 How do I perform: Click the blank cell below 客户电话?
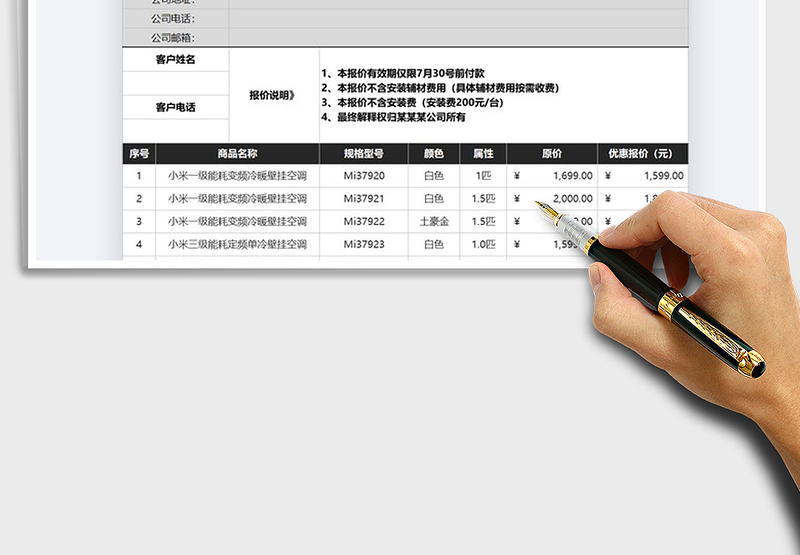(x=176, y=131)
